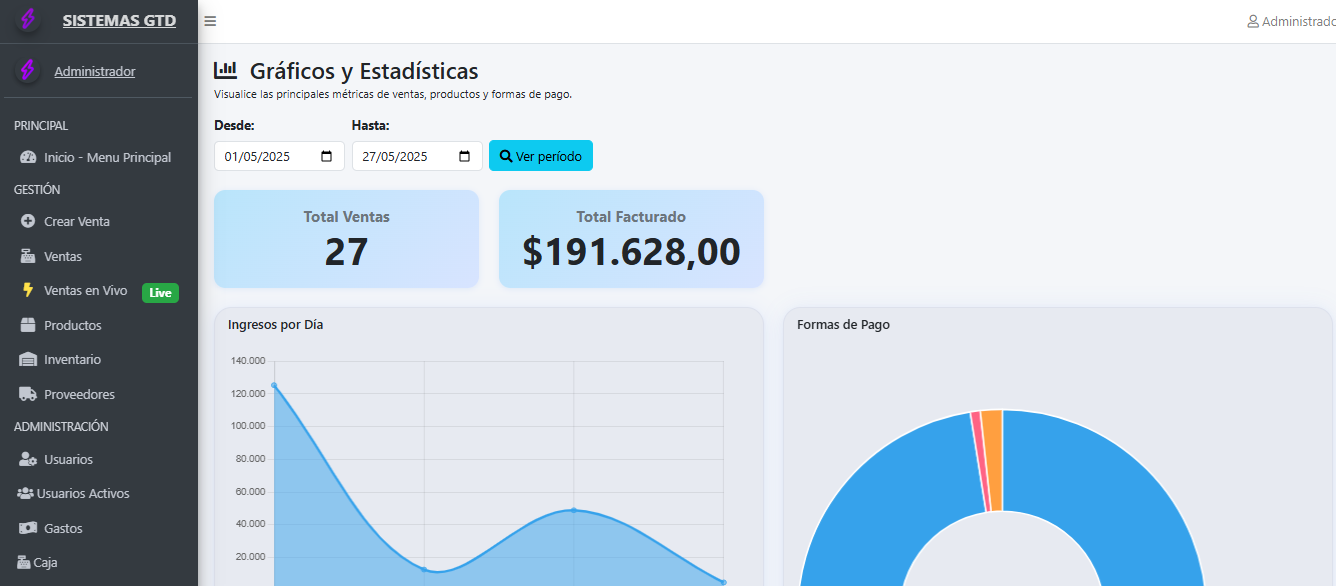Screen dimensions: 1336x586
Task: Click the Desde date input field
Action: tap(265, 156)
